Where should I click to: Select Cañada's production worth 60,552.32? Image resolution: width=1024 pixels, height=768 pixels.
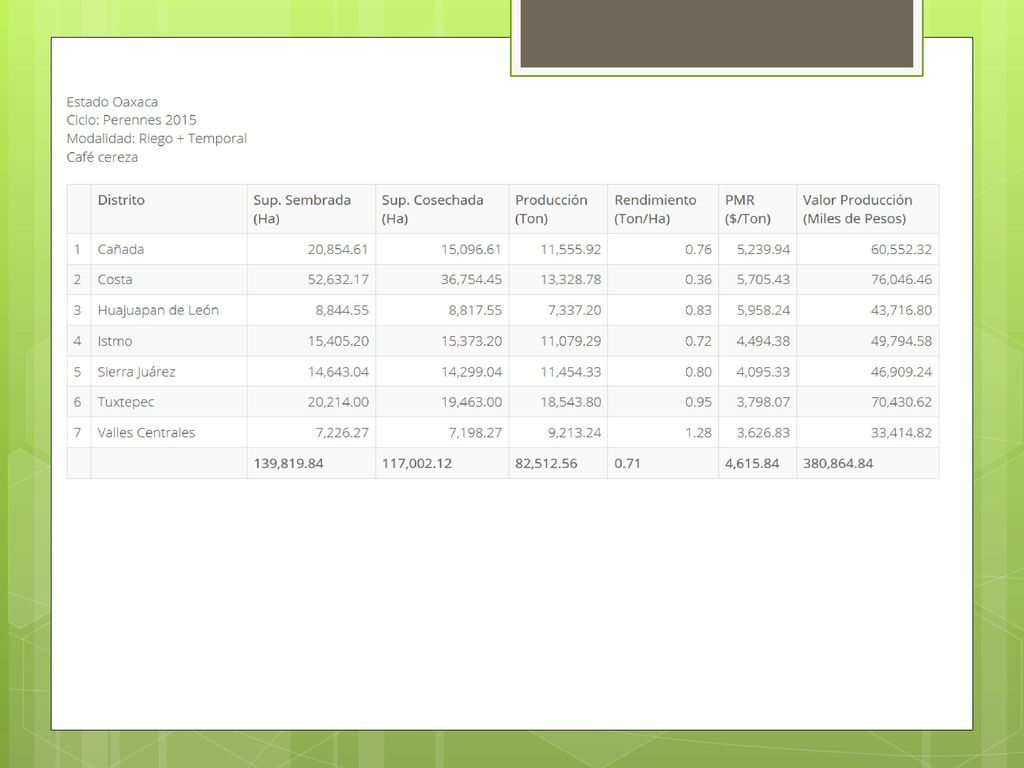point(901,249)
